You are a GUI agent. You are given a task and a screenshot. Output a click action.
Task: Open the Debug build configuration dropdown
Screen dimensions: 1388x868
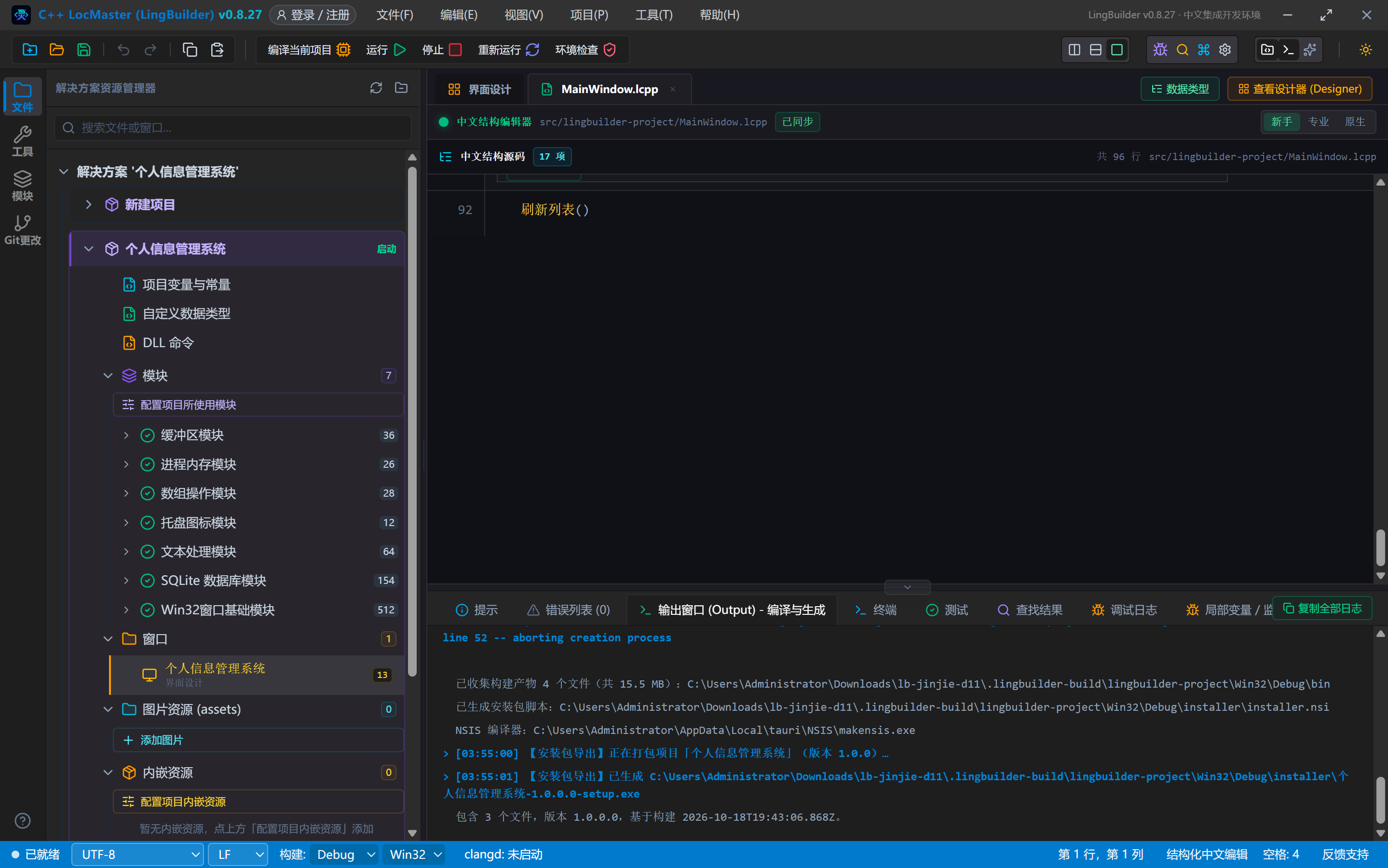(x=345, y=854)
